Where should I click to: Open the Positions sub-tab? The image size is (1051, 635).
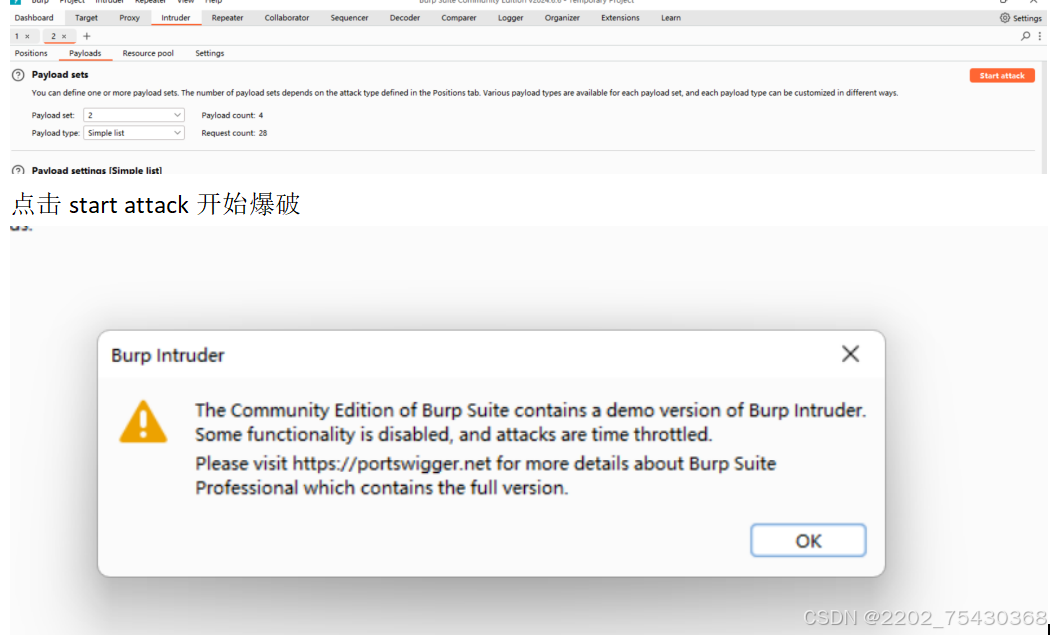31,53
